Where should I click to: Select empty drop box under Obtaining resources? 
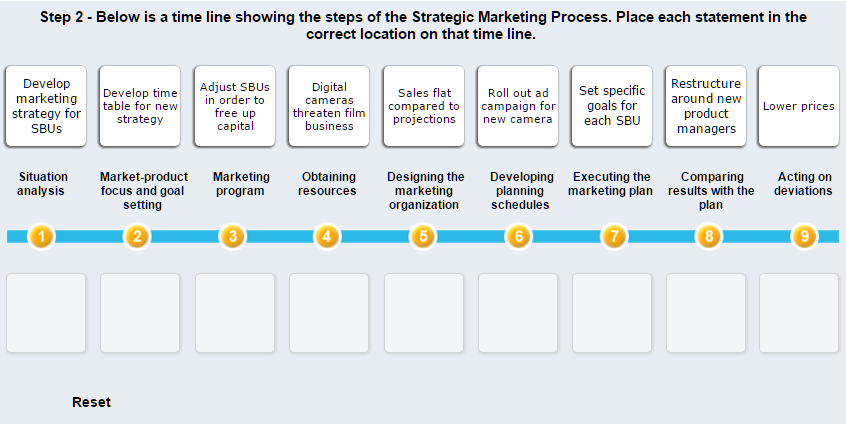click(329, 313)
